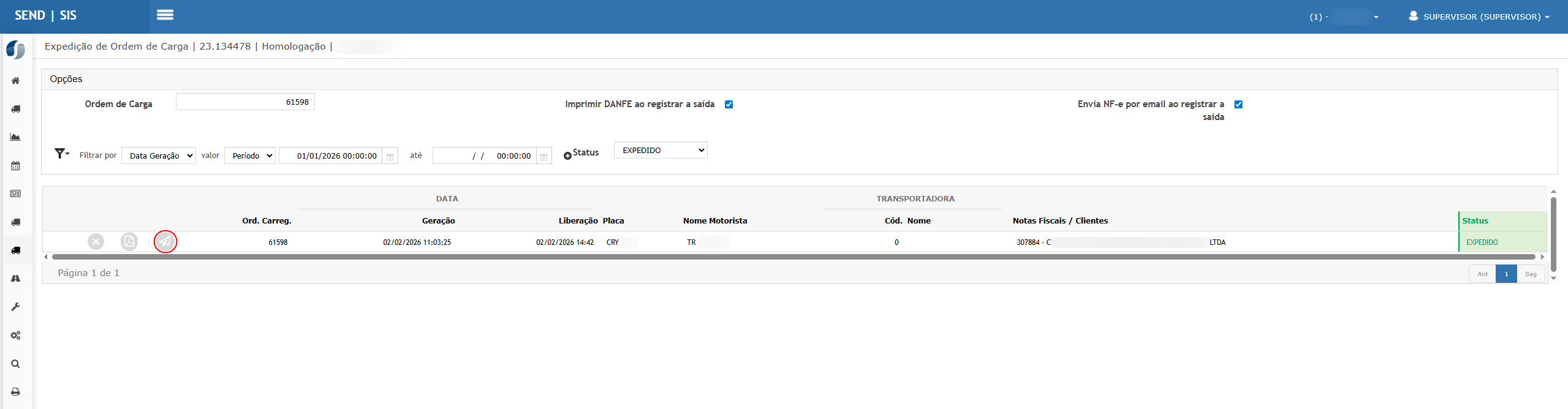
Task: Click the gray X cancel icon in the order row
Action: coord(96,242)
